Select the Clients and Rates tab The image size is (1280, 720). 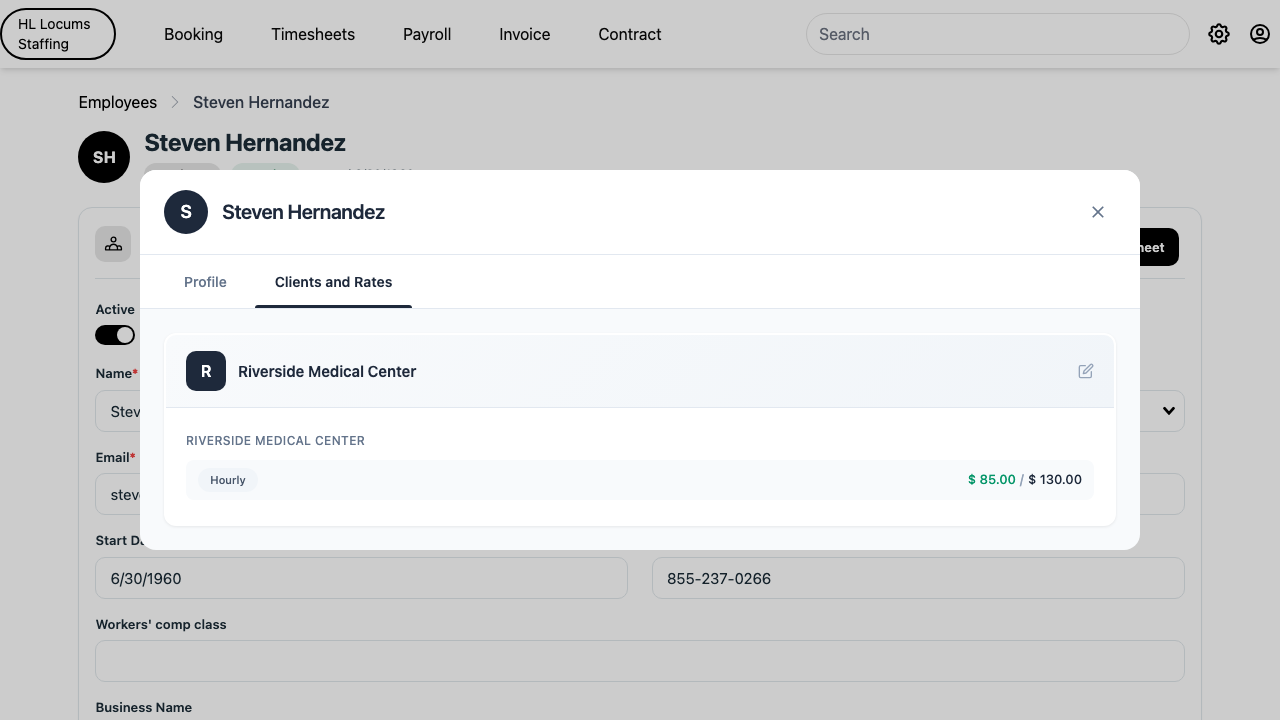[x=333, y=282]
